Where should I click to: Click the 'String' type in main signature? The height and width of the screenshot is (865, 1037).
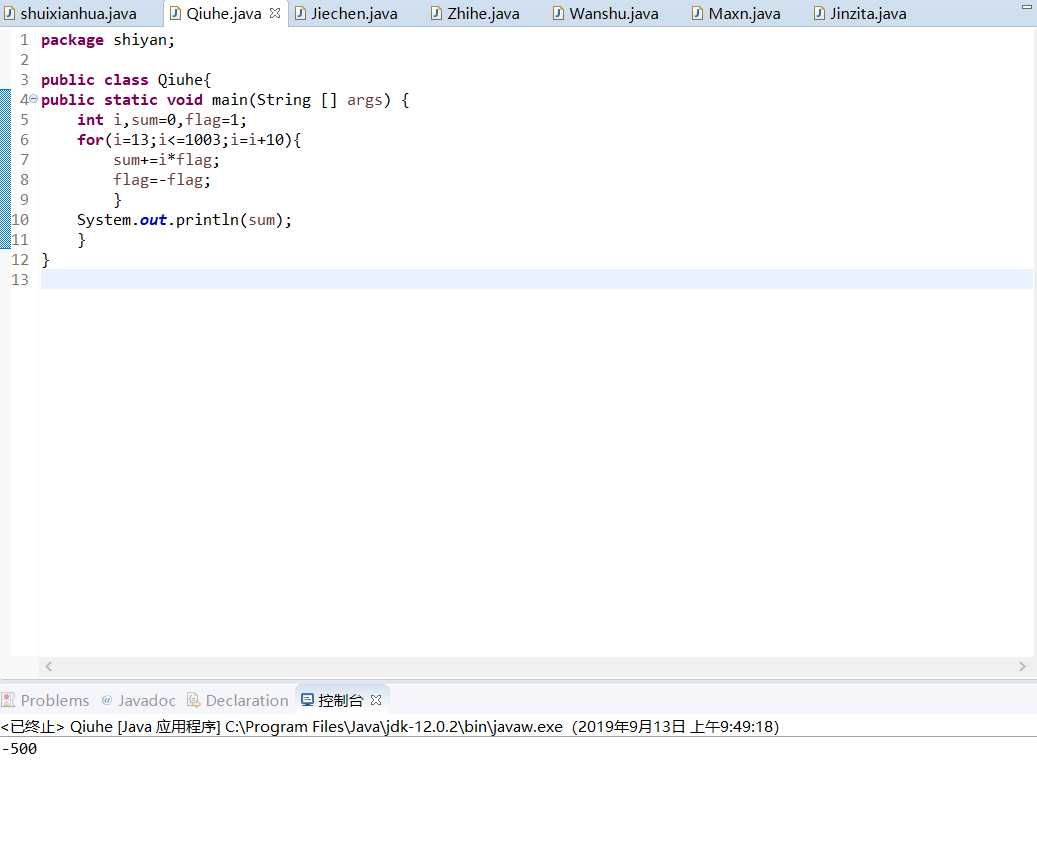(x=284, y=100)
